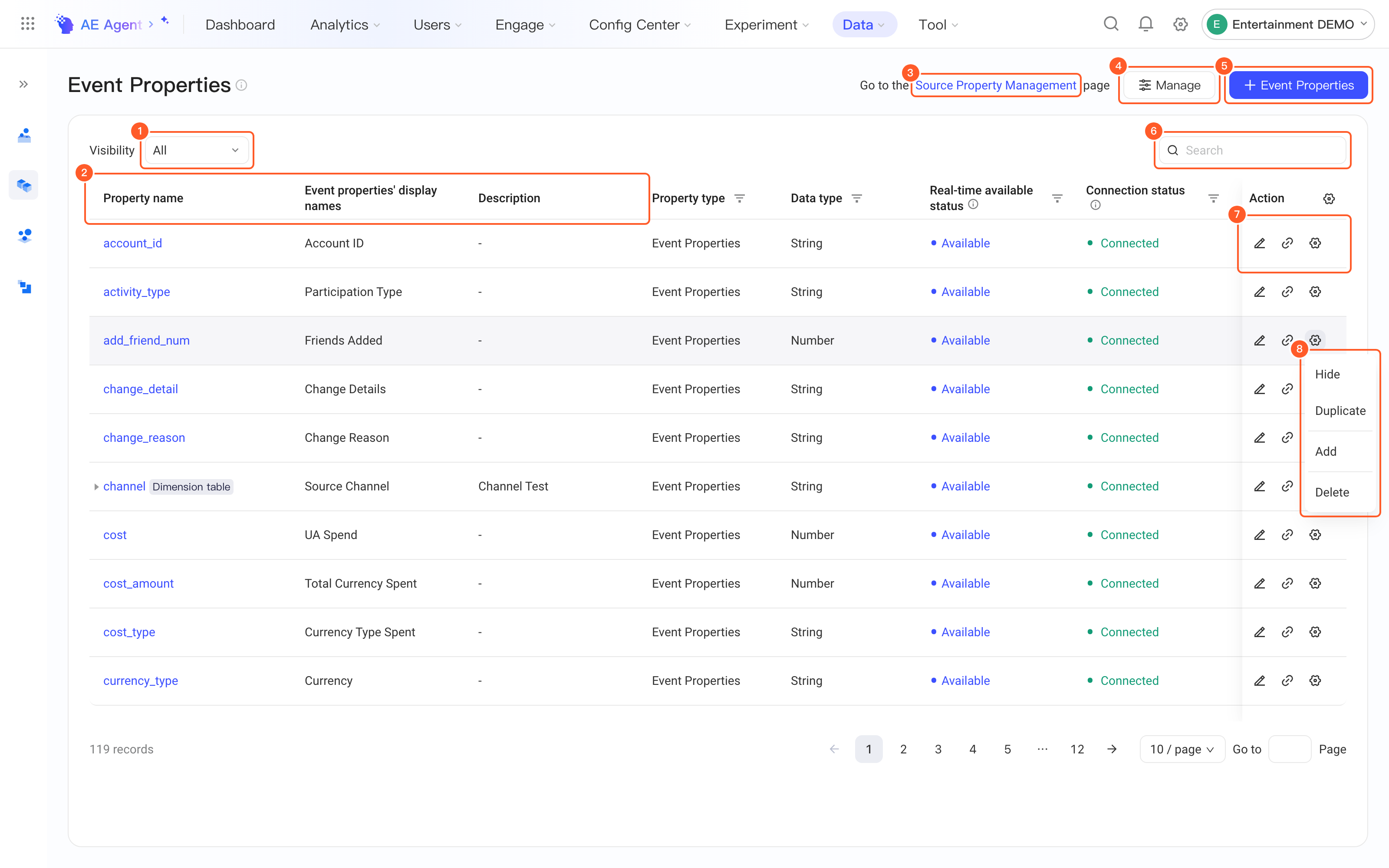
Task: Click the property Search field
Action: (x=1252, y=151)
